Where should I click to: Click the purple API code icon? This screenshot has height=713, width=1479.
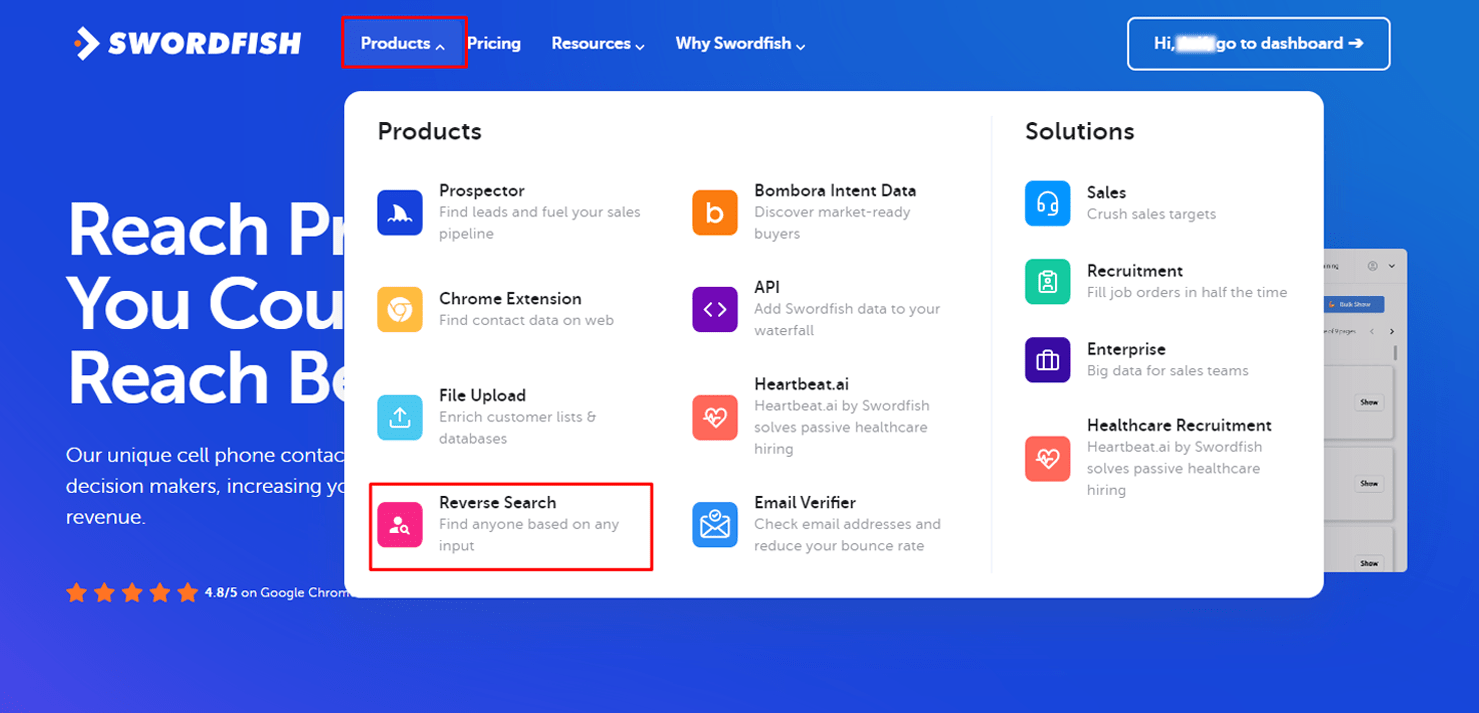pyautogui.click(x=714, y=309)
